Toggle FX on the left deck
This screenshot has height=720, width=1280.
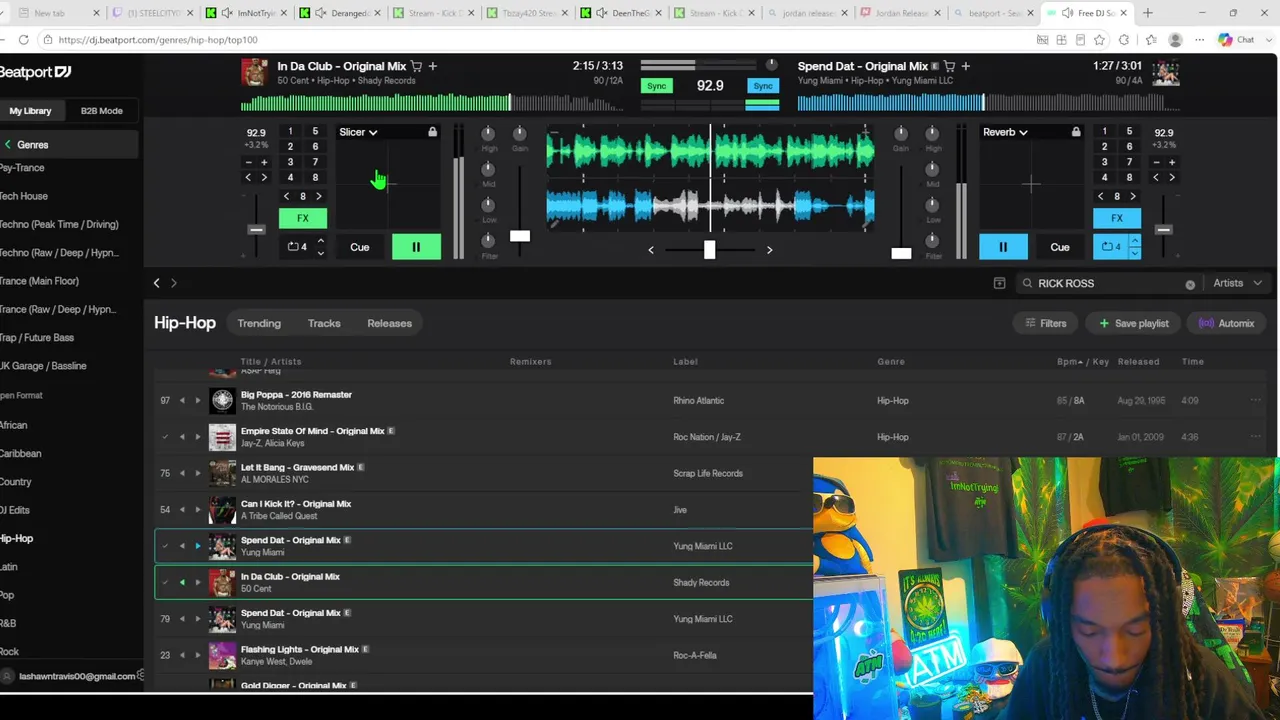pos(303,218)
